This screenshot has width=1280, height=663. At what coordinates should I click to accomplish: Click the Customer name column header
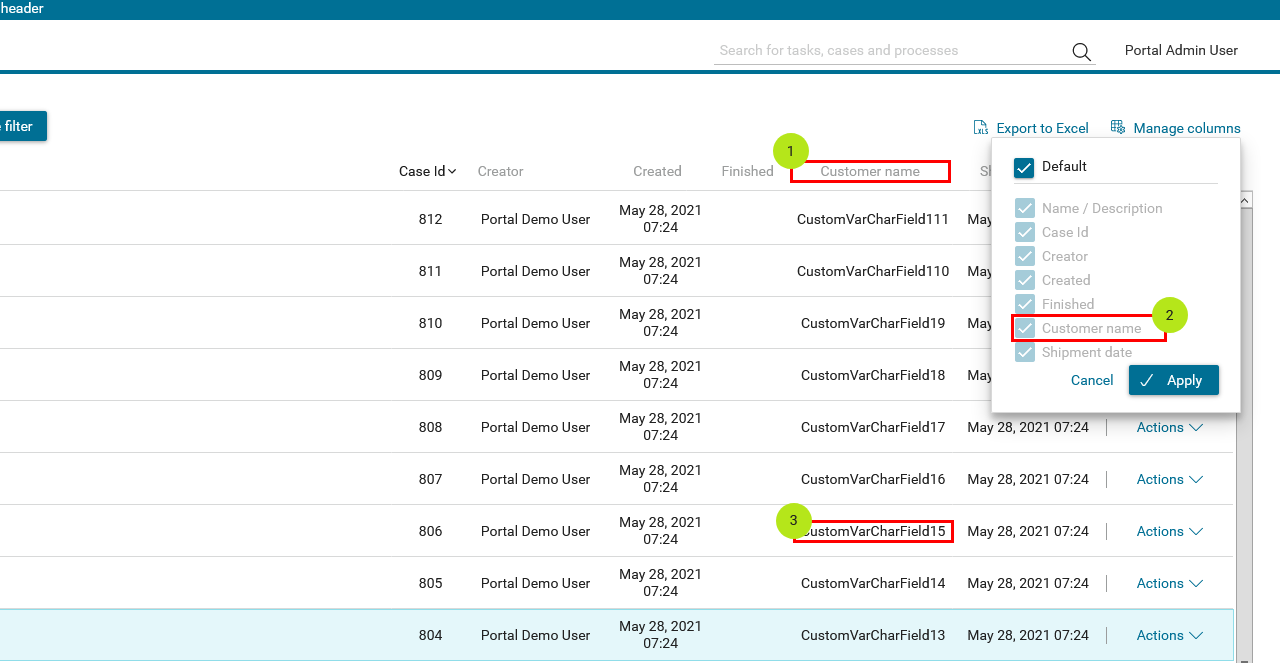pos(870,171)
